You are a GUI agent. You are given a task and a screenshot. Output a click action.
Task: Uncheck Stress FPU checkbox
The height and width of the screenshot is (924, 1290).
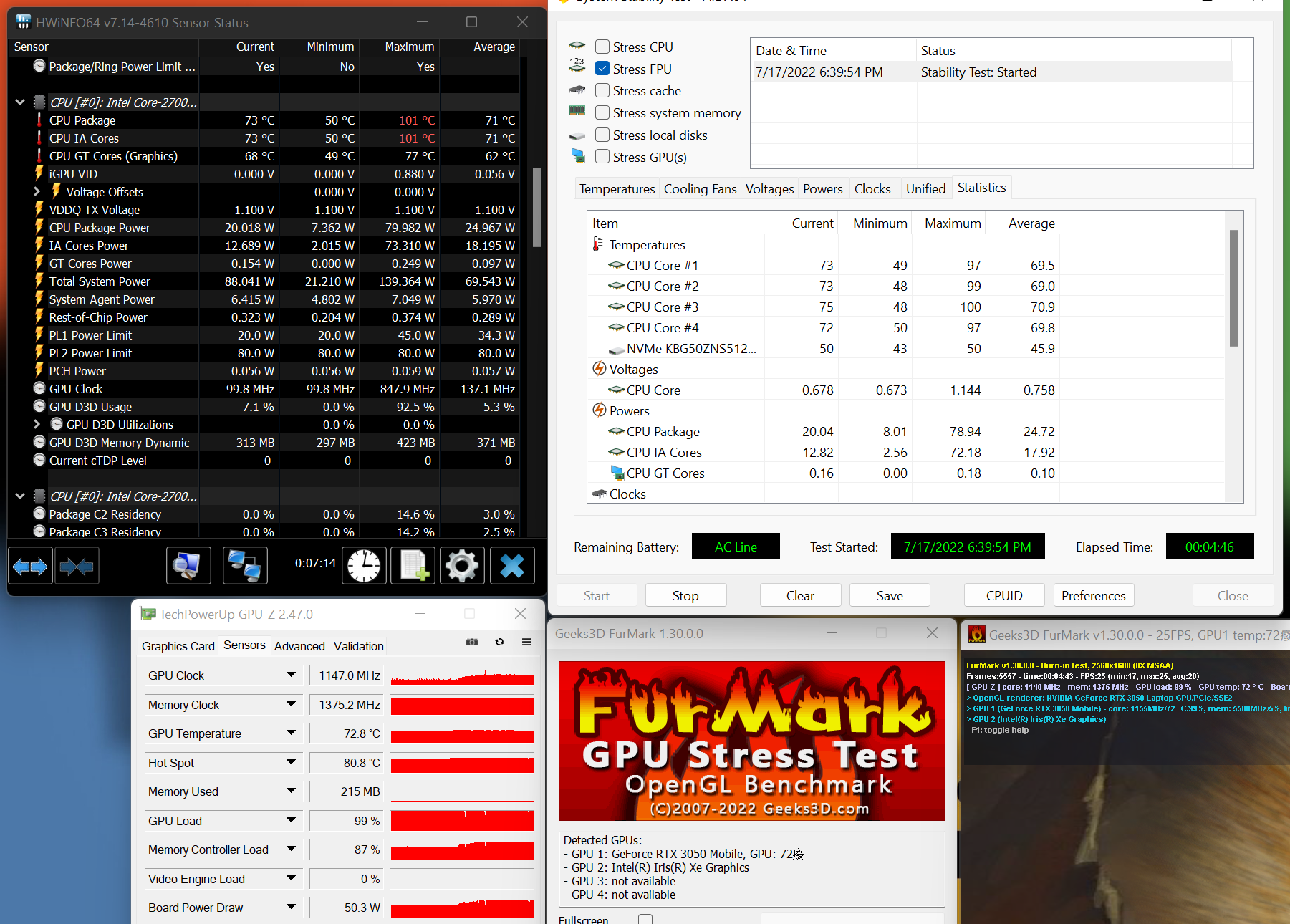click(x=602, y=69)
